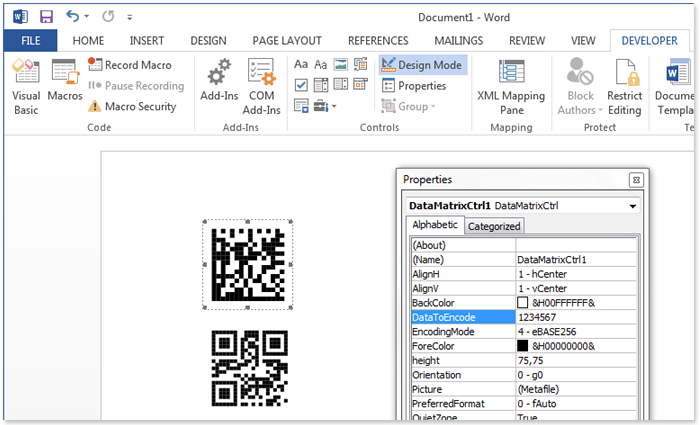This screenshot has height=425, width=700.
Task: Open the Undo history dropdown arrow
Action: pyautogui.click(x=87, y=17)
